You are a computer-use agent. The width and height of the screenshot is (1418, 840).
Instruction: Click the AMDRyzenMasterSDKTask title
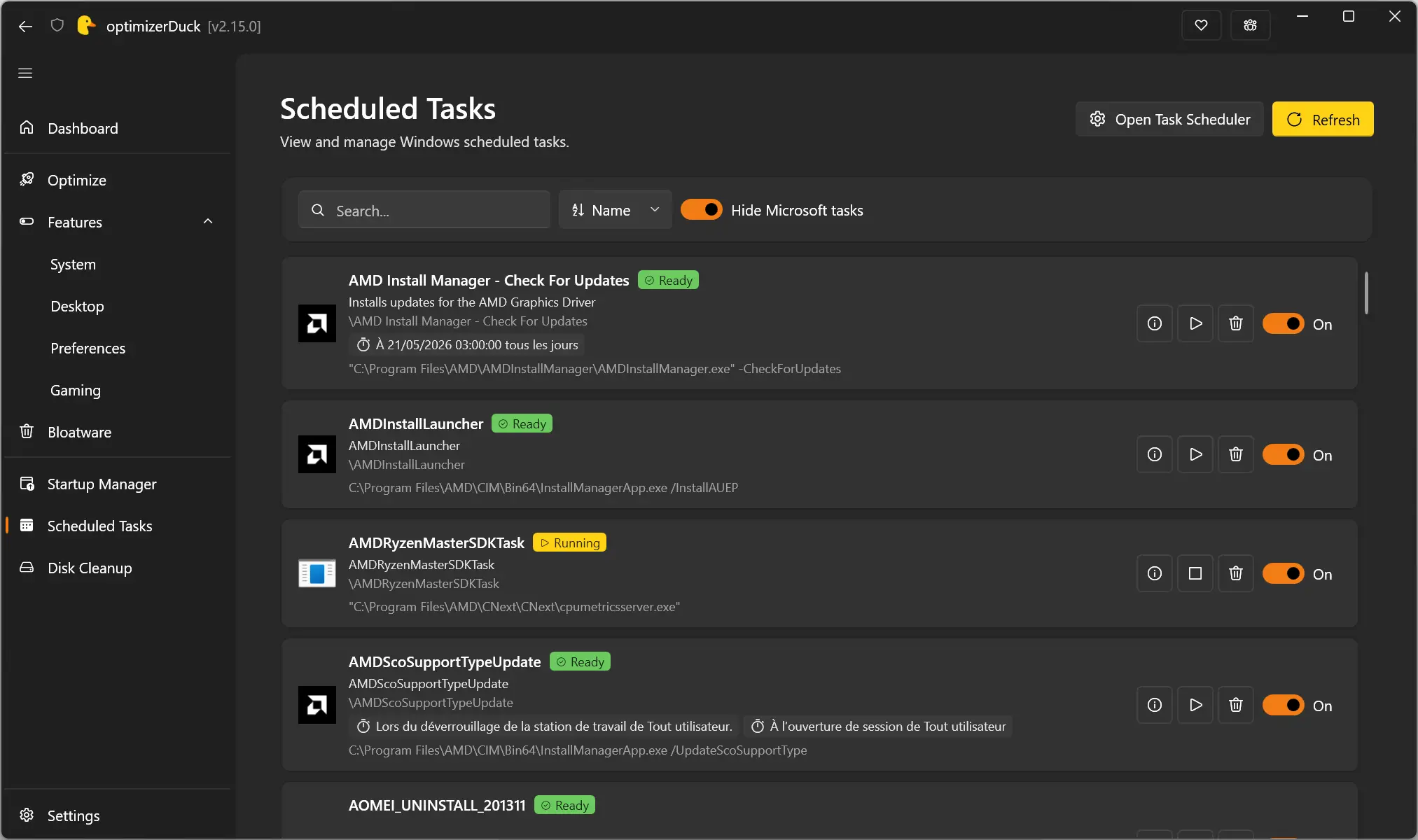436,542
